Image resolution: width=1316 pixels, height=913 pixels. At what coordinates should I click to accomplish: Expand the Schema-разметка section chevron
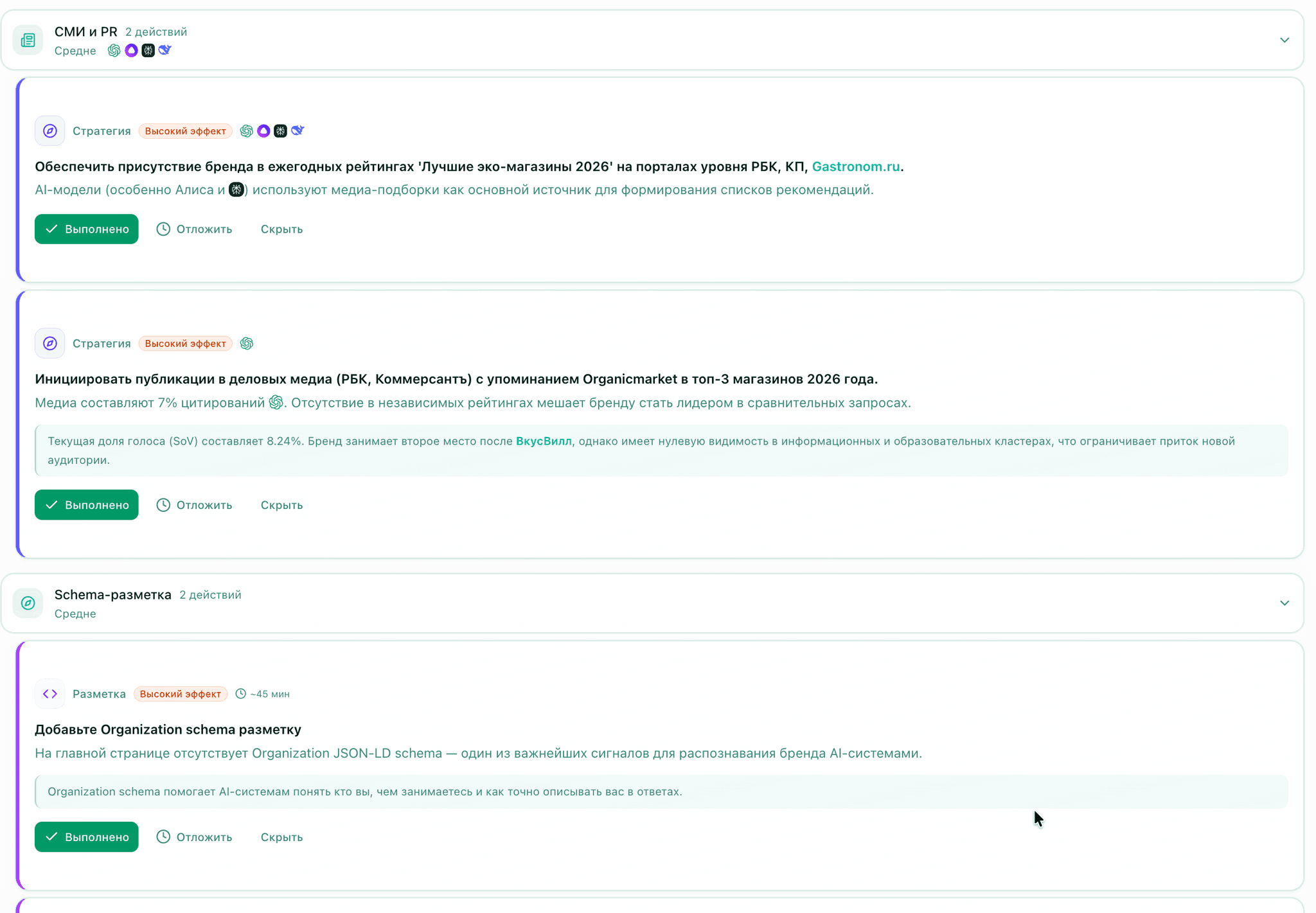tap(1285, 603)
